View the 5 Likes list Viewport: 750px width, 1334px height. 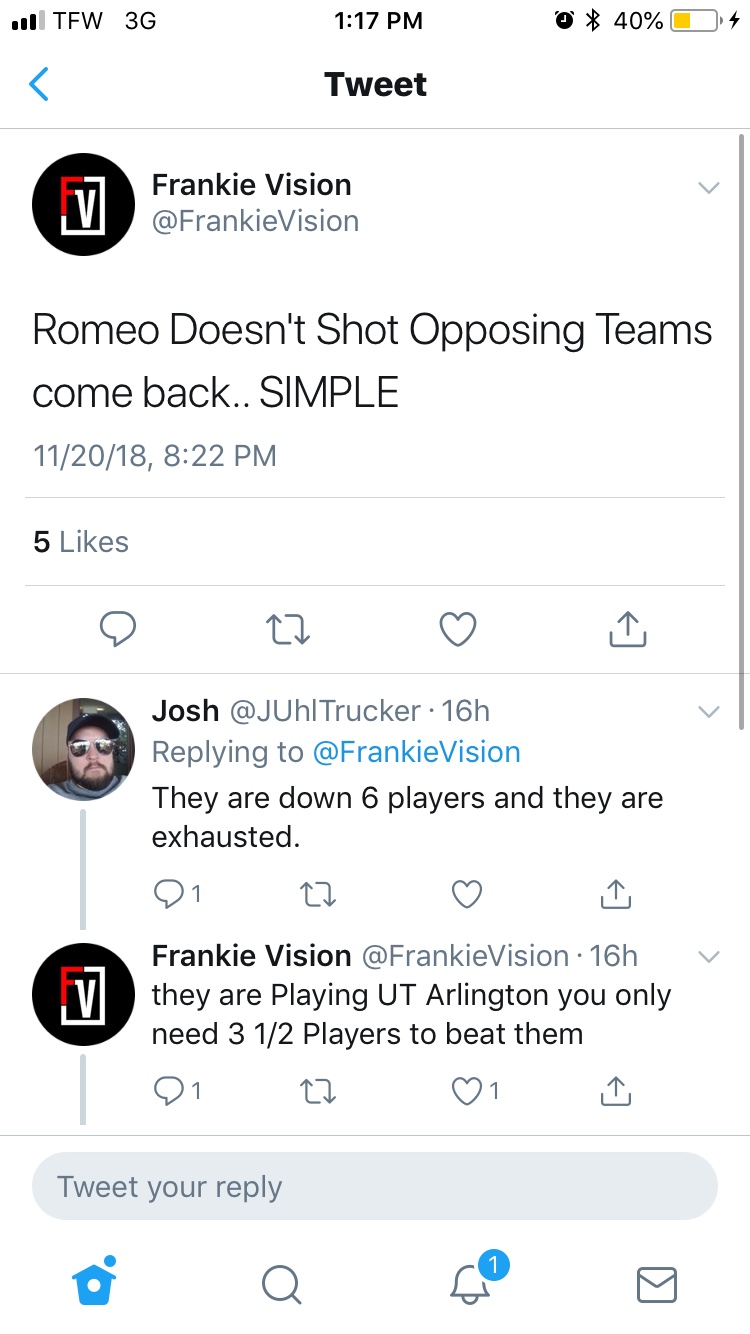click(x=81, y=542)
